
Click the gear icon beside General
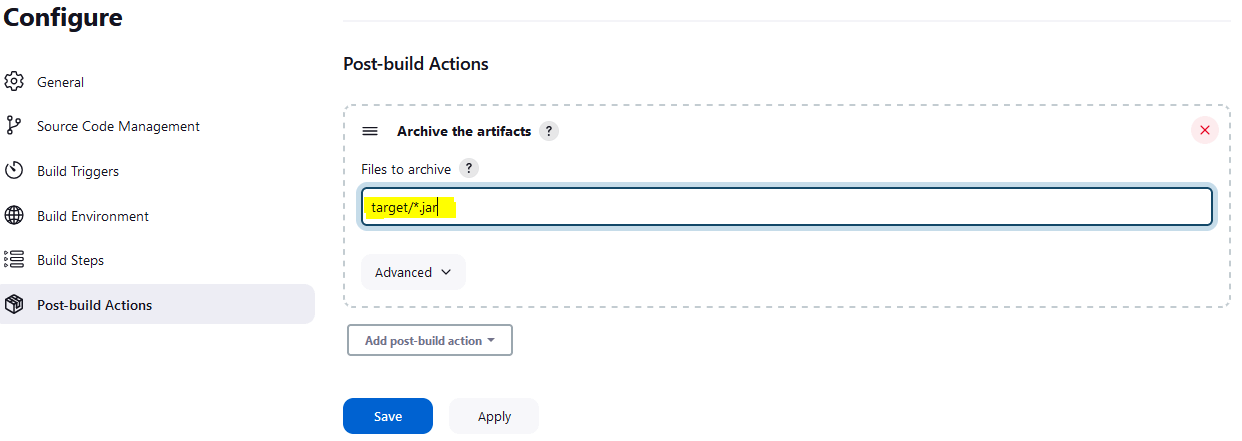(x=14, y=82)
